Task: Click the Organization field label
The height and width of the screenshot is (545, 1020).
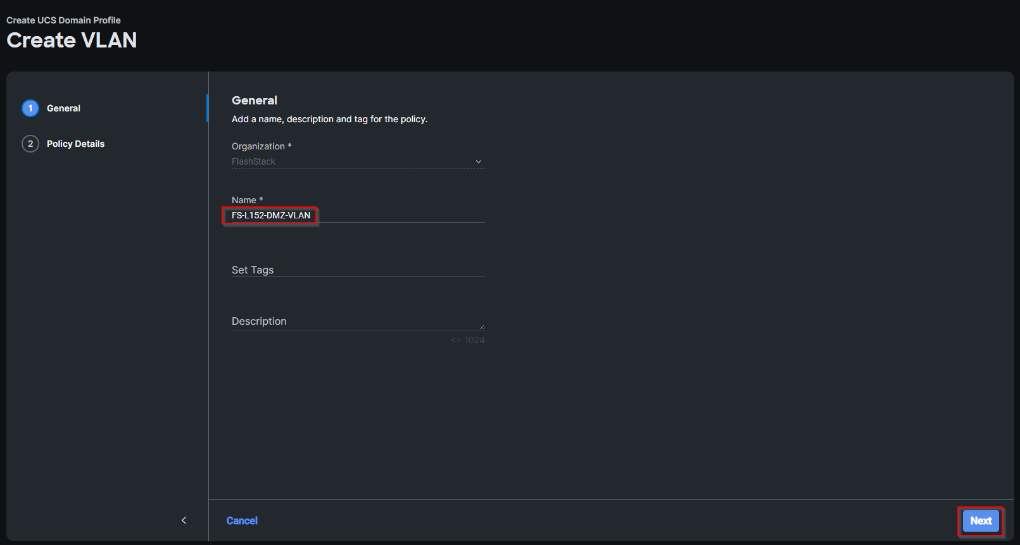Action: pos(261,146)
